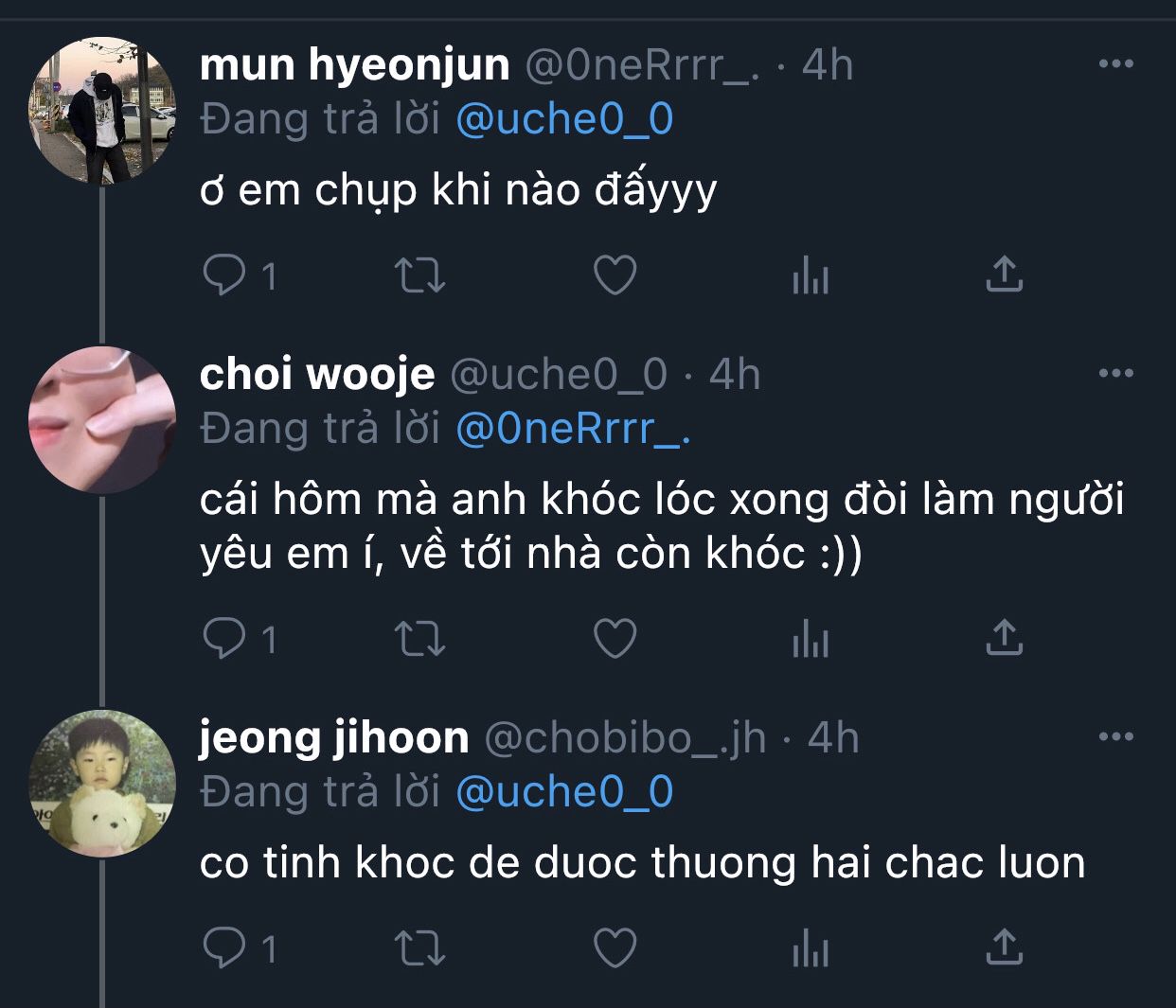
Task: View analytics of jeong jihoon's tweet
Action: click(810, 949)
